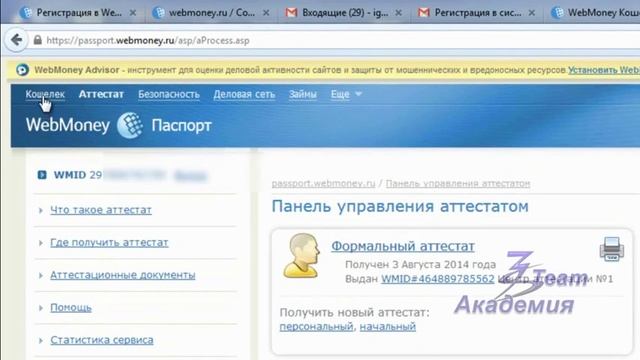Open the Деловая сеть menu item

(244, 94)
